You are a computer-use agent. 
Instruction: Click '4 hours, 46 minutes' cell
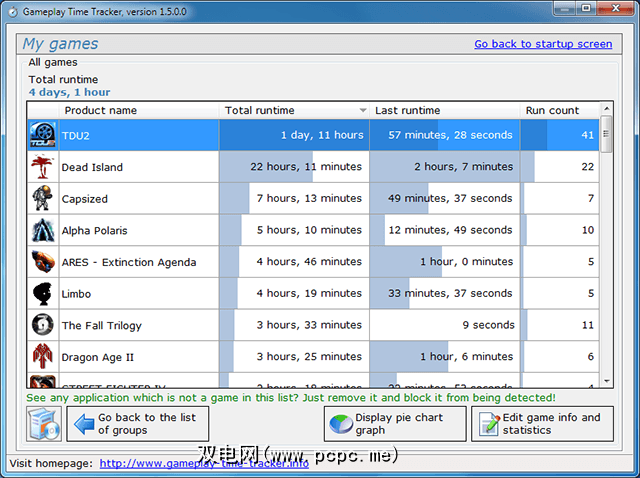[x=294, y=261]
